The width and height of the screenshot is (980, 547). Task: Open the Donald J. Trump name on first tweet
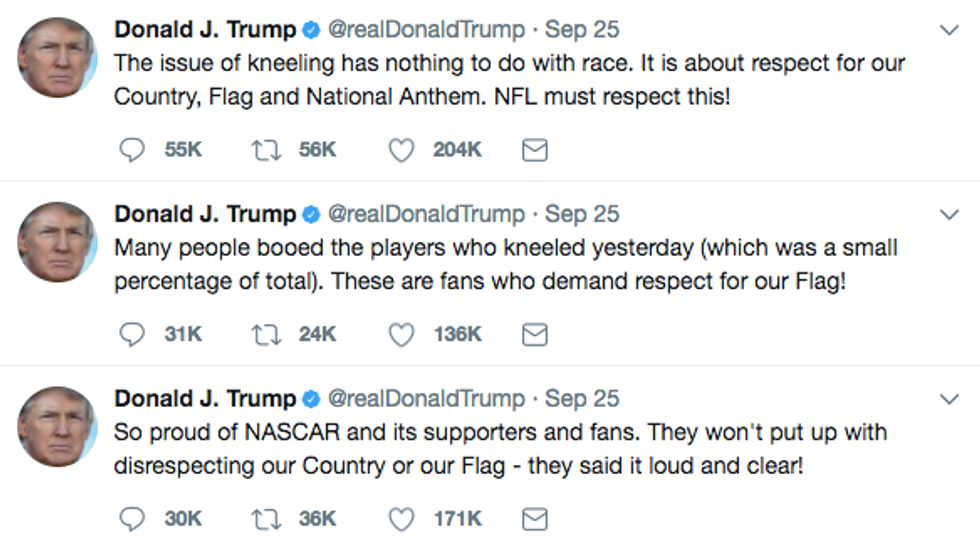click(x=205, y=30)
